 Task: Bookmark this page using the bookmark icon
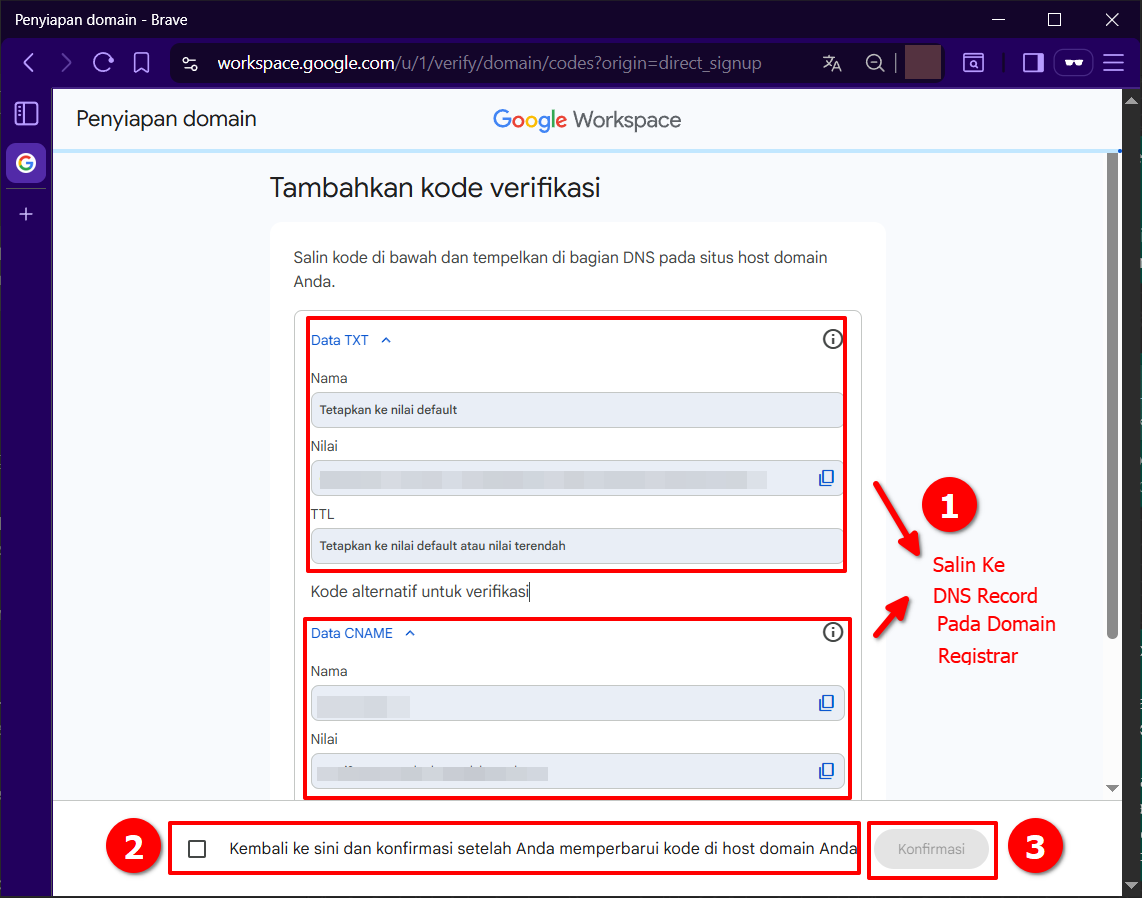click(141, 63)
